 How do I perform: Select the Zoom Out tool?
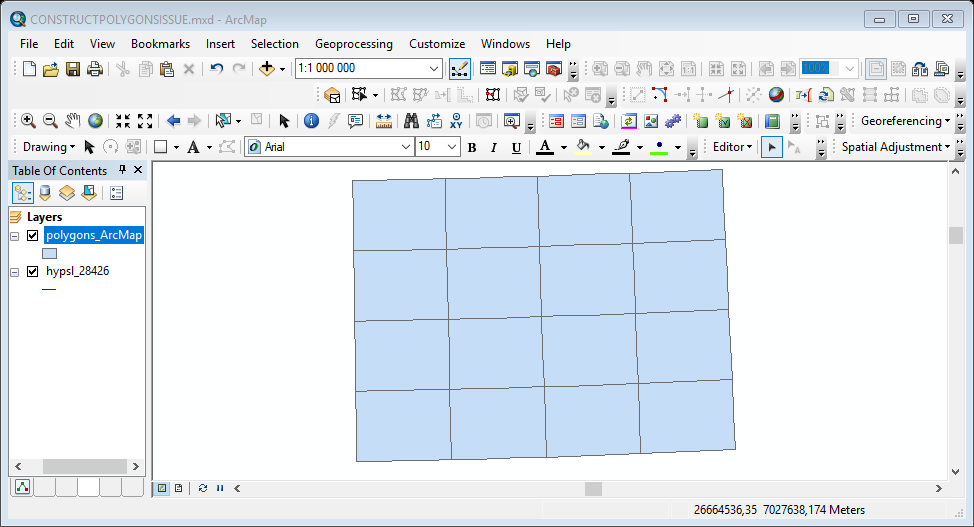50,121
